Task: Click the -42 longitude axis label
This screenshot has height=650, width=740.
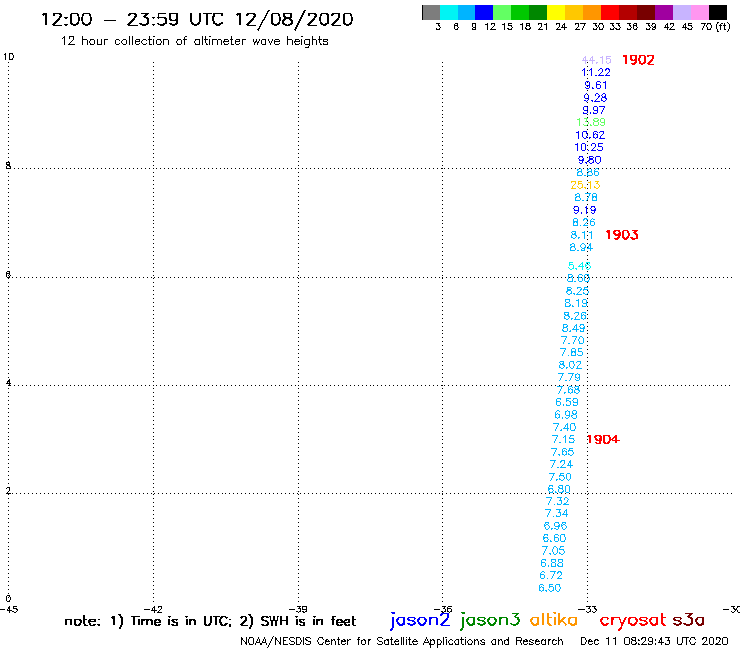Action: (x=153, y=609)
